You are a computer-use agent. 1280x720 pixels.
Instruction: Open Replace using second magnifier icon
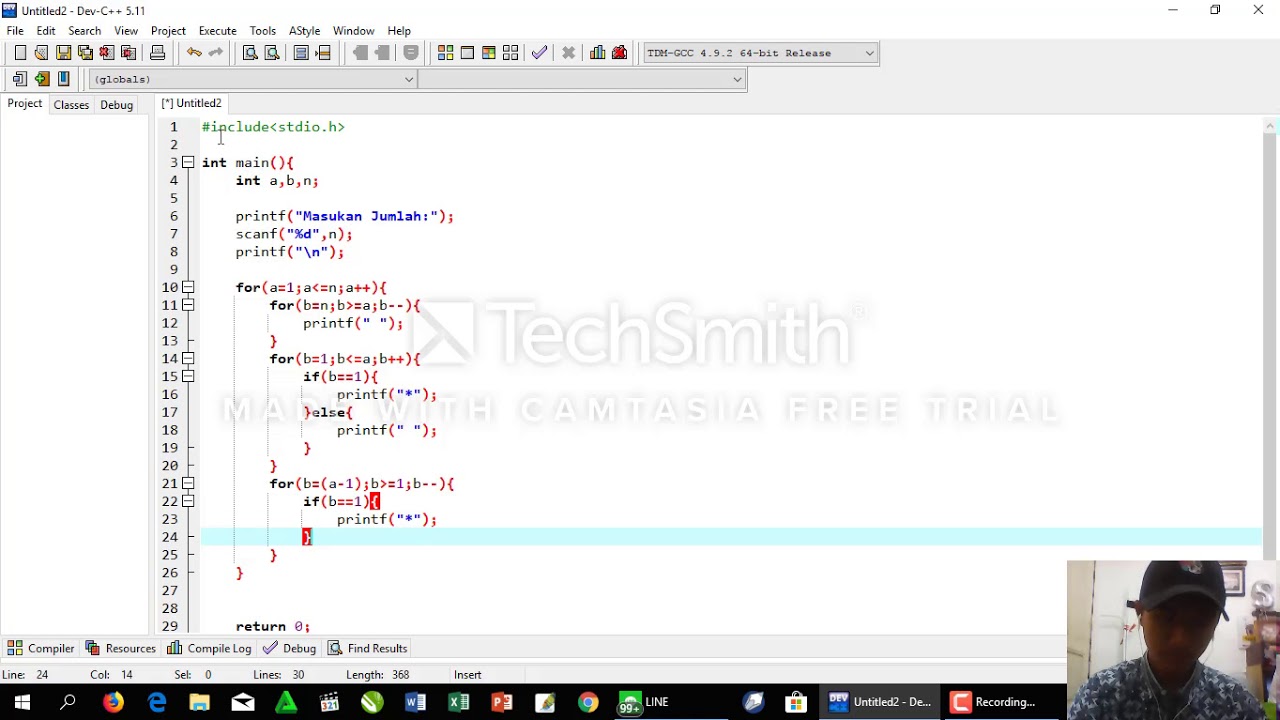pos(272,53)
